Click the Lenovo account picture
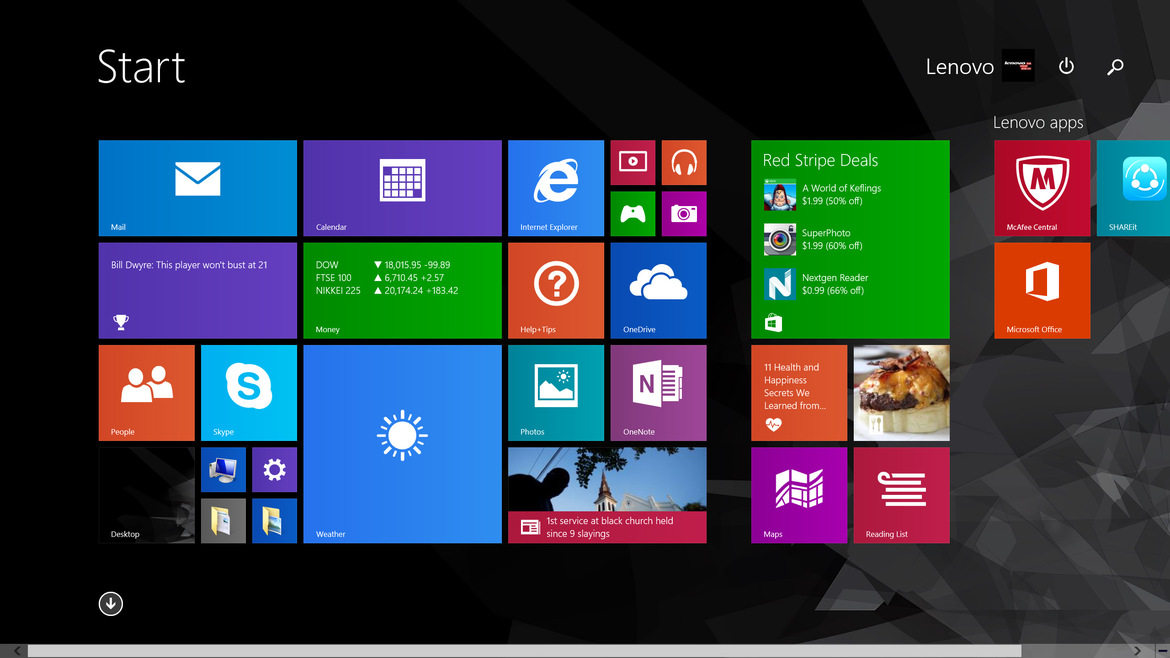The width and height of the screenshot is (1170, 658). 1018,66
